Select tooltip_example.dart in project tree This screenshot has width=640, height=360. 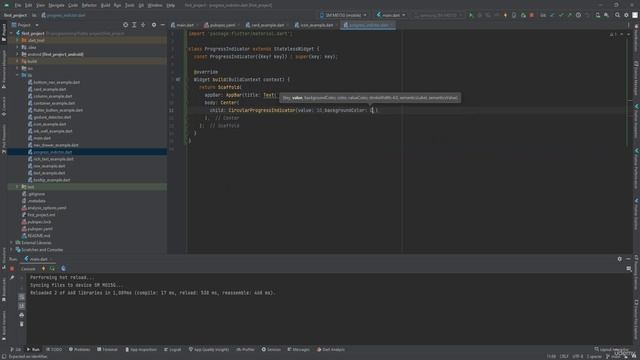(x=51, y=180)
